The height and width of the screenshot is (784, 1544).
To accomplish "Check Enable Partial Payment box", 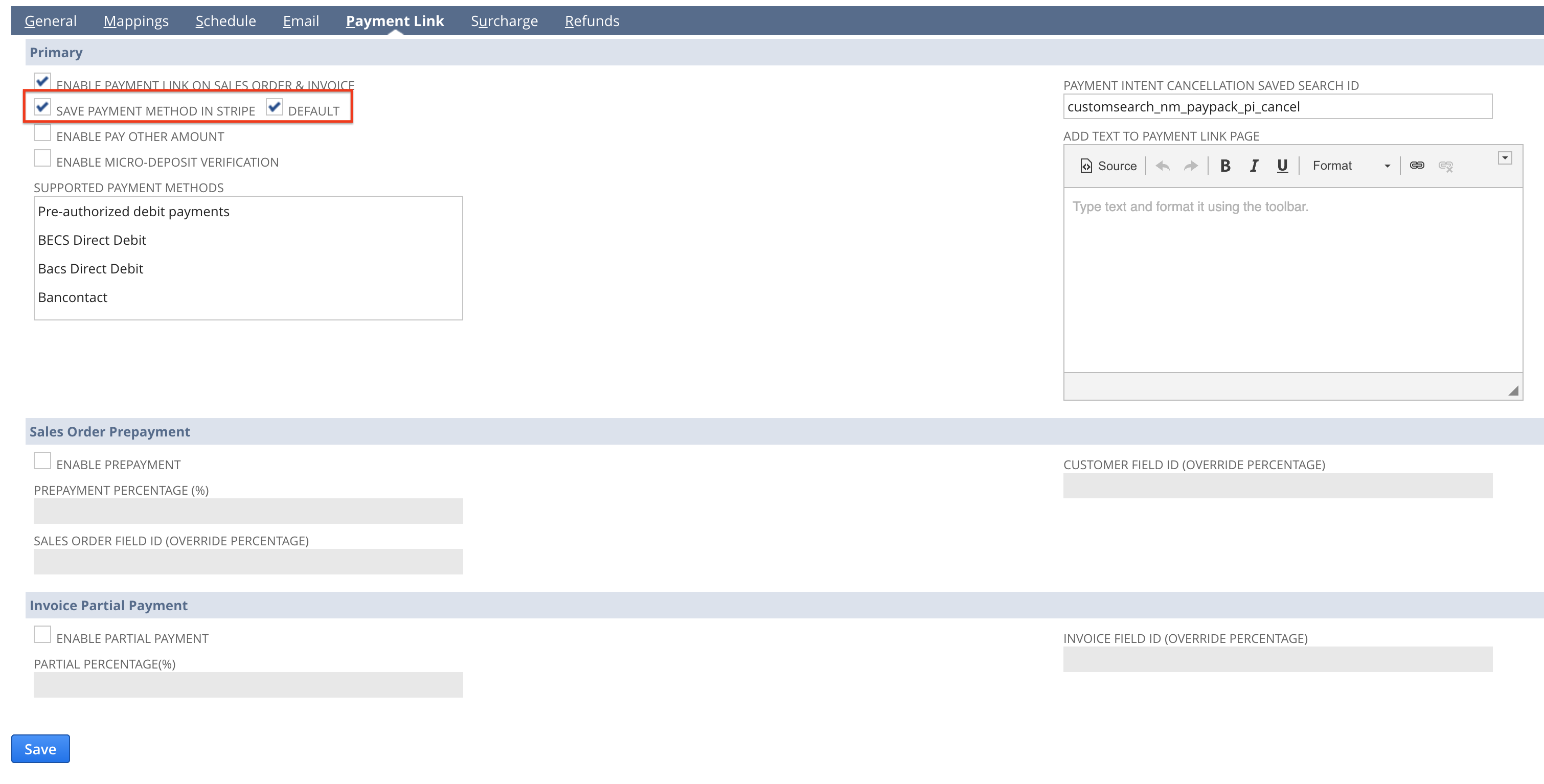I will pyautogui.click(x=42, y=635).
